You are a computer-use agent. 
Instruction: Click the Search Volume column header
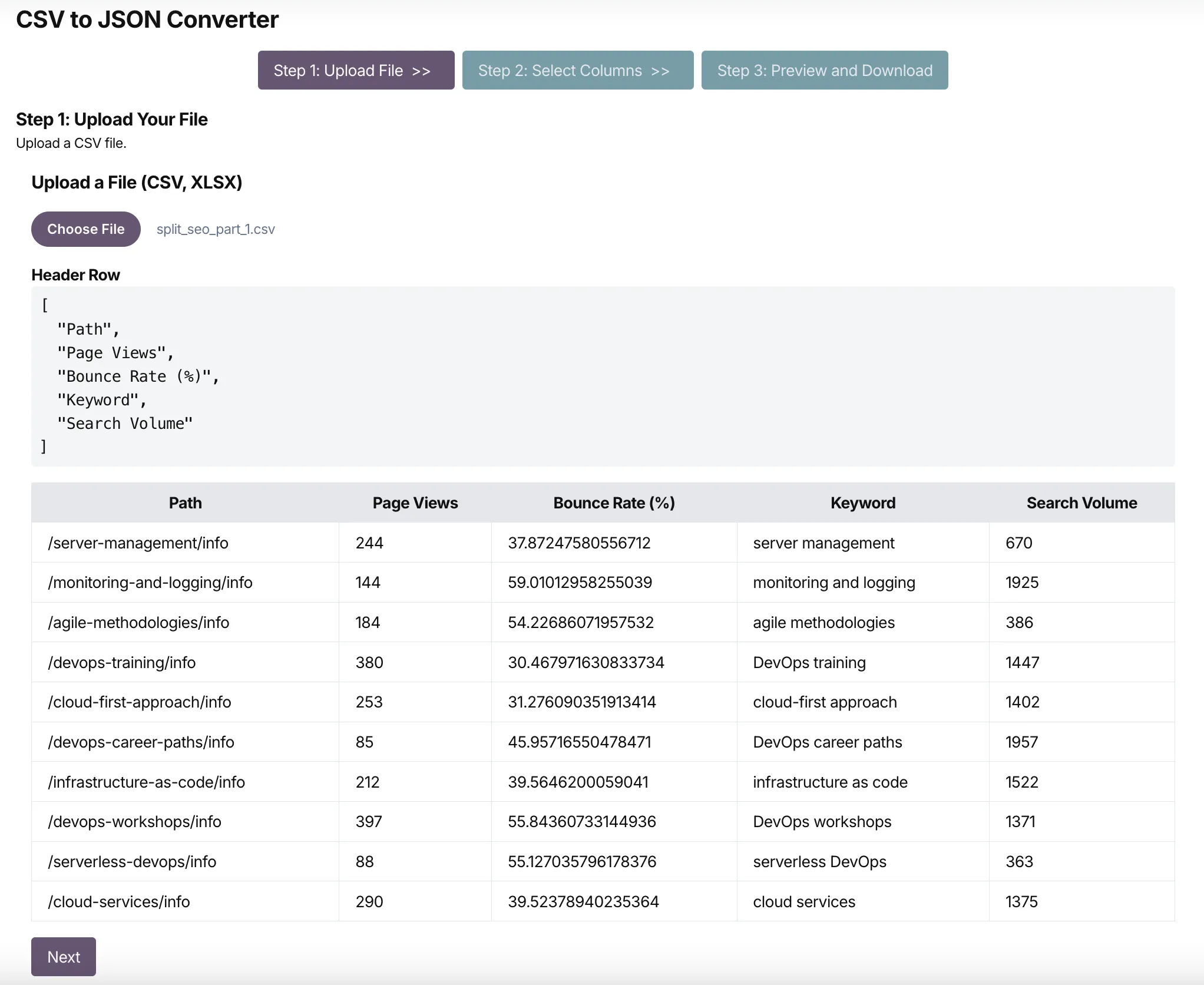pos(1081,503)
